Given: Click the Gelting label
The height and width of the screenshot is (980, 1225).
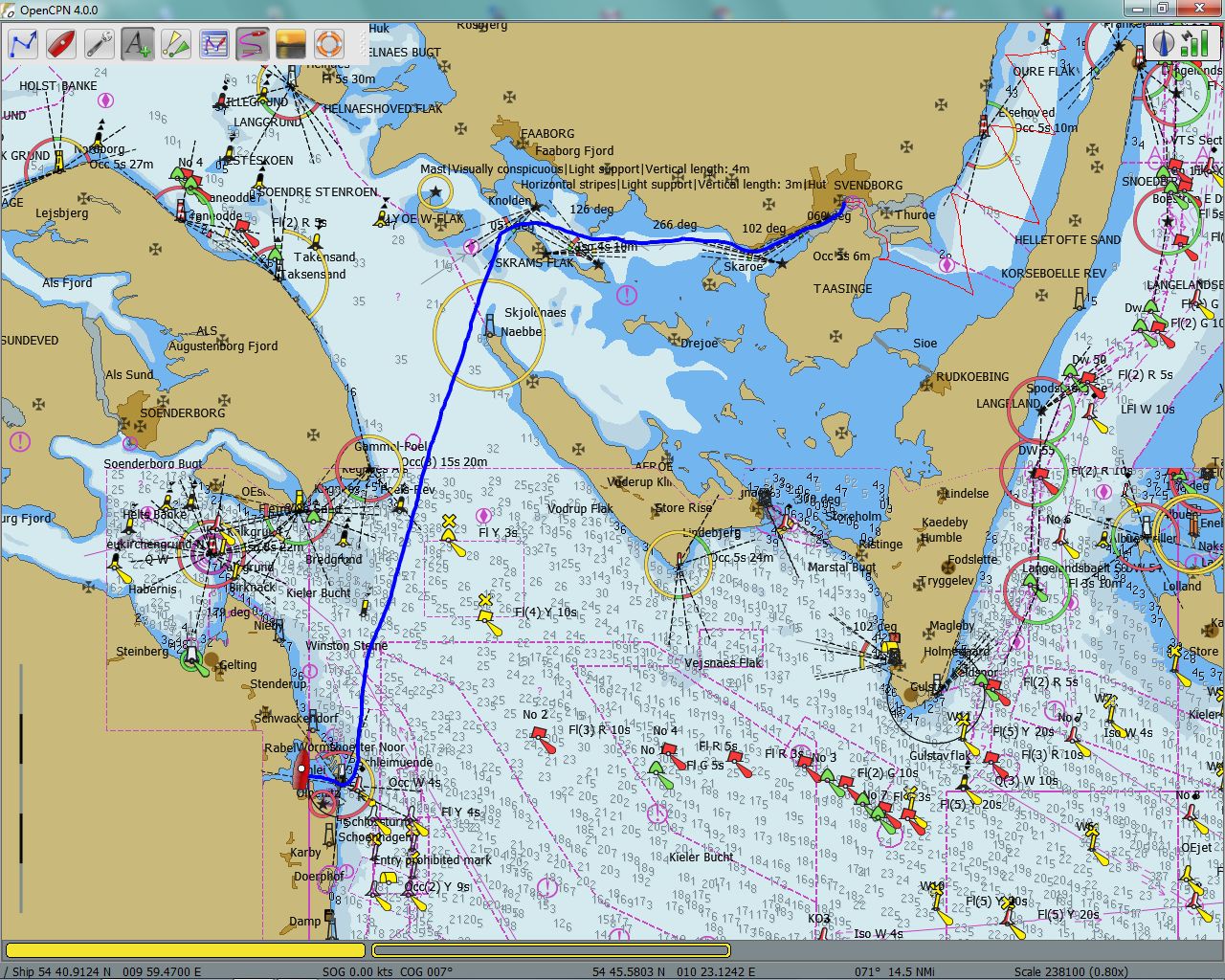Looking at the screenshot, I should [x=237, y=665].
